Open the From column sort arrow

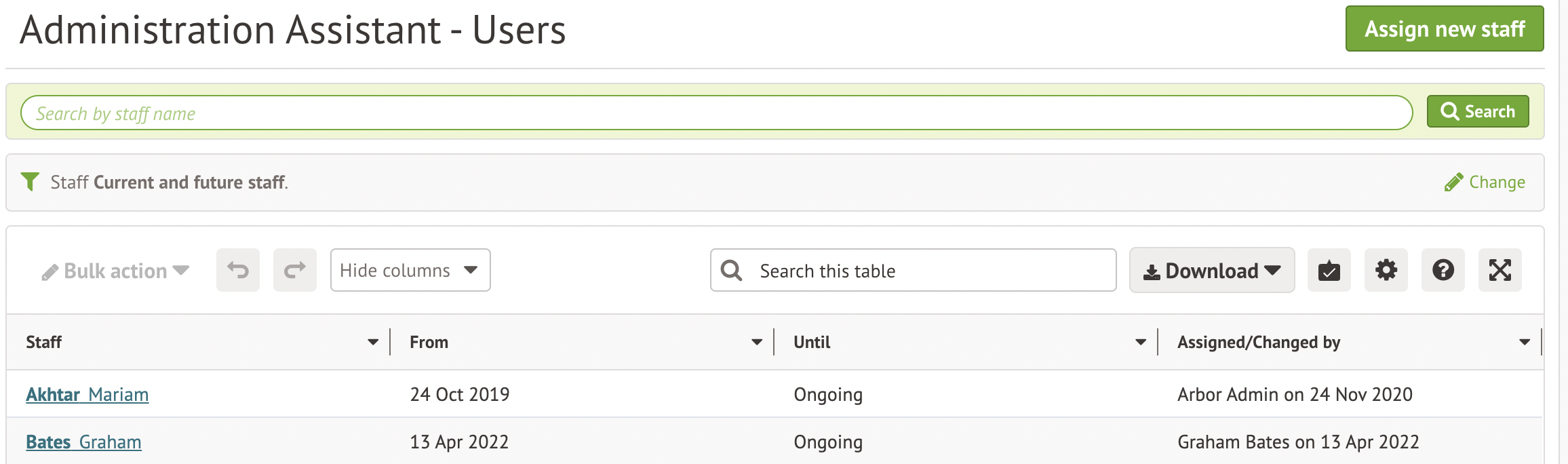(757, 342)
